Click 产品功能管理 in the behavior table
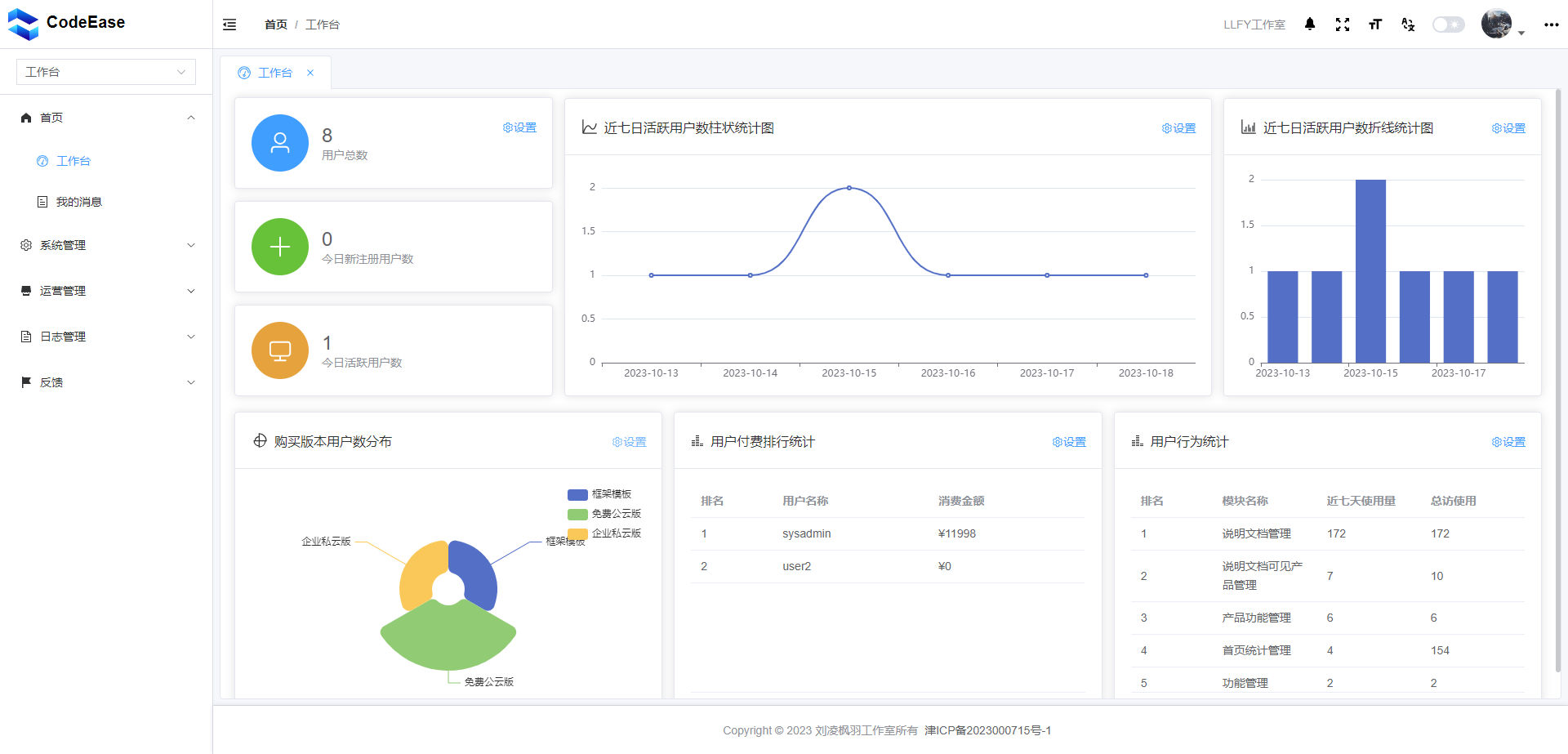Viewport: 1568px width, 754px height. tap(1256, 618)
